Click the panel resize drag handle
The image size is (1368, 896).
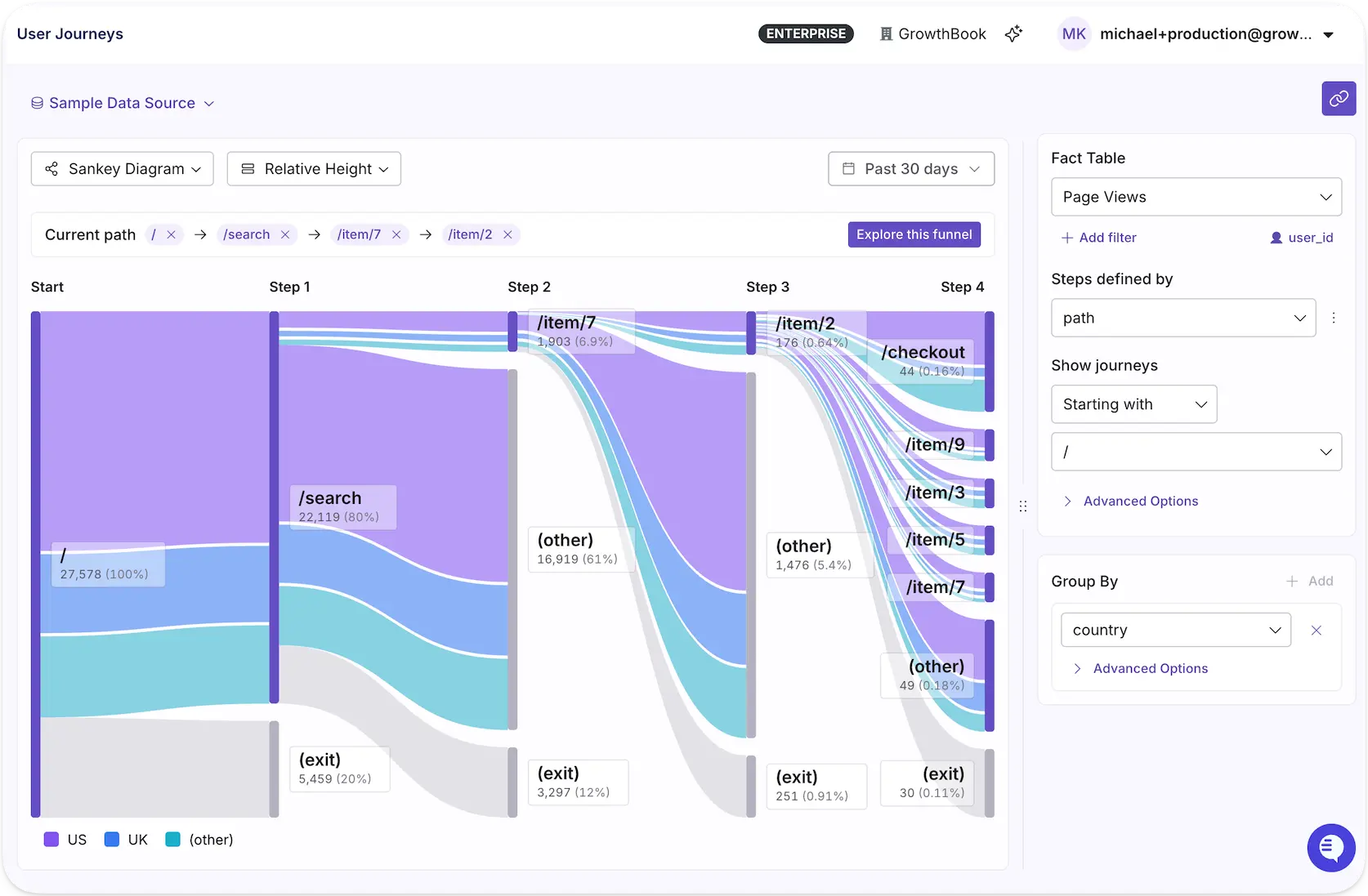(x=1023, y=506)
